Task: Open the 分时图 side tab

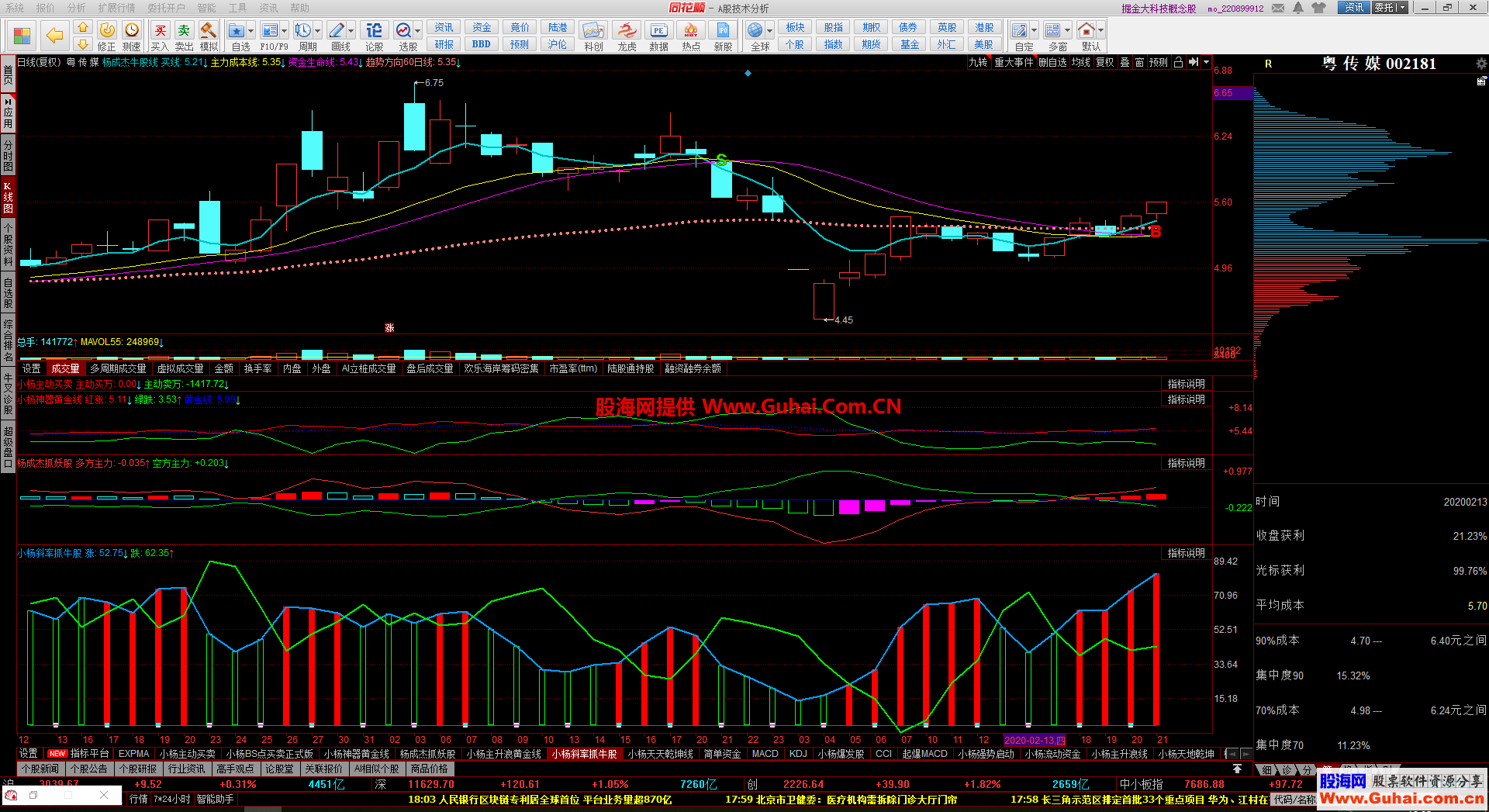Action: [8, 155]
